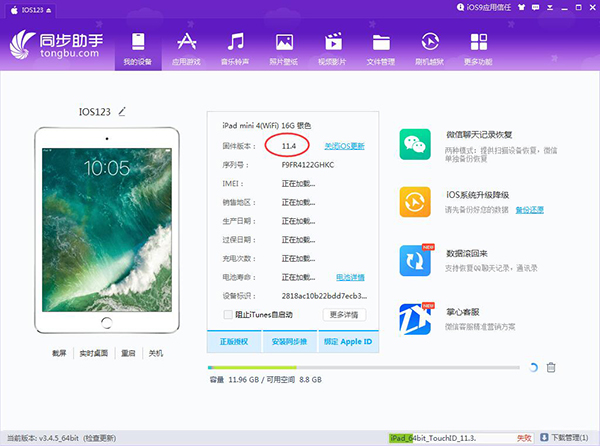Click the iPad lock screen preview
600x446 pixels.
107,230
